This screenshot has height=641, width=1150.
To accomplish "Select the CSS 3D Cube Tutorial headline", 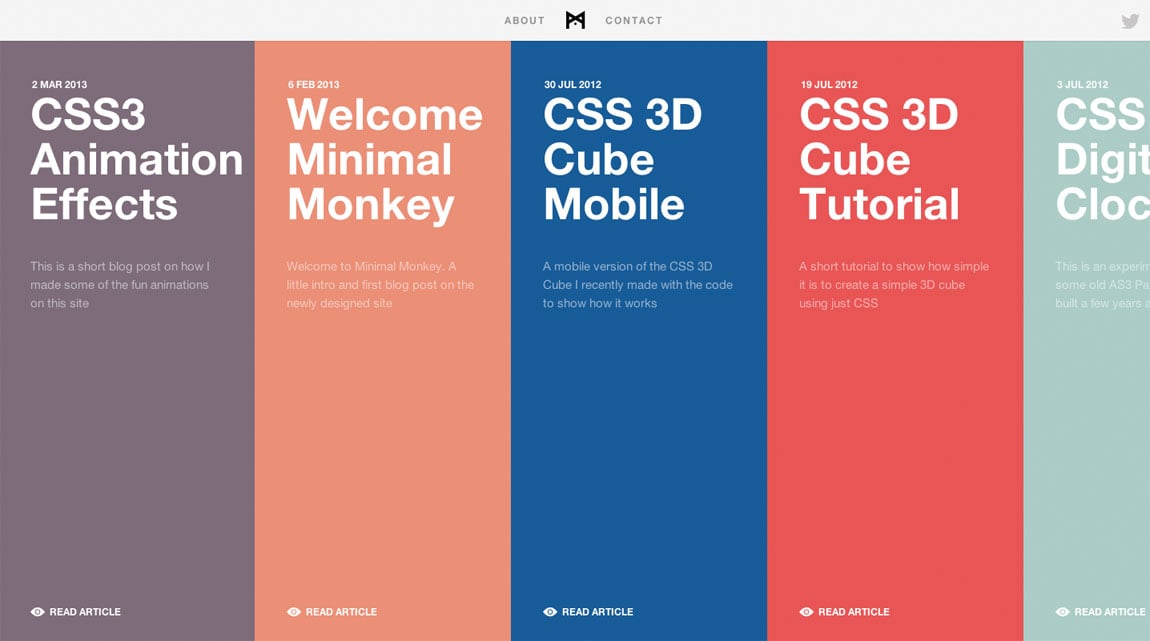I will tap(879, 160).
